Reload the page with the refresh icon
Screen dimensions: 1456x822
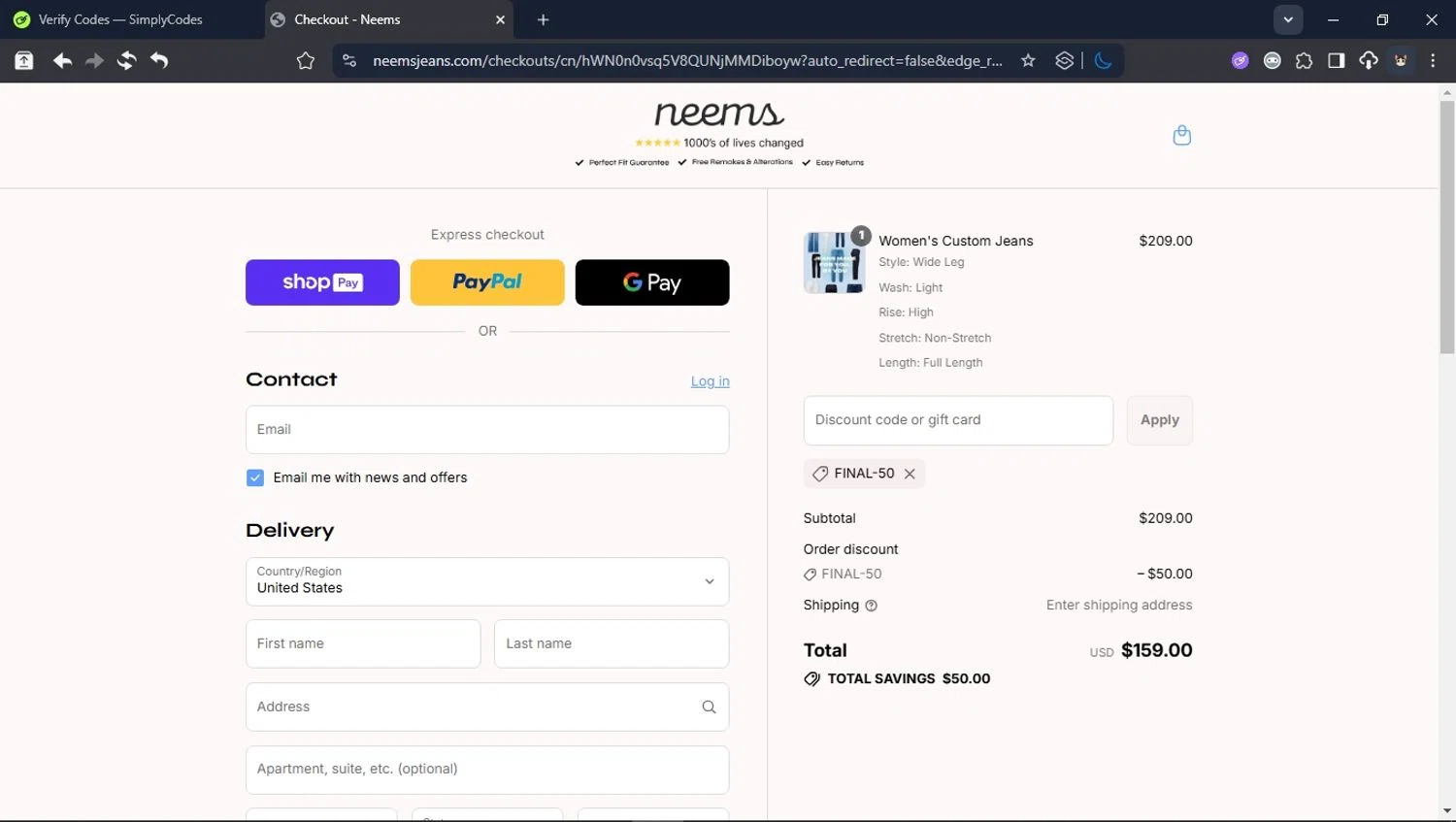[126, 60]
